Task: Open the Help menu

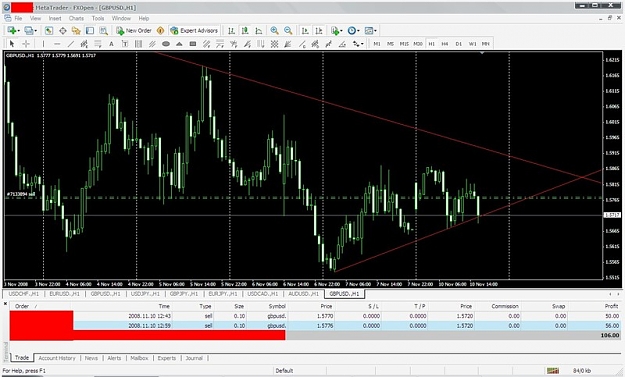Action: pos(144,18)
